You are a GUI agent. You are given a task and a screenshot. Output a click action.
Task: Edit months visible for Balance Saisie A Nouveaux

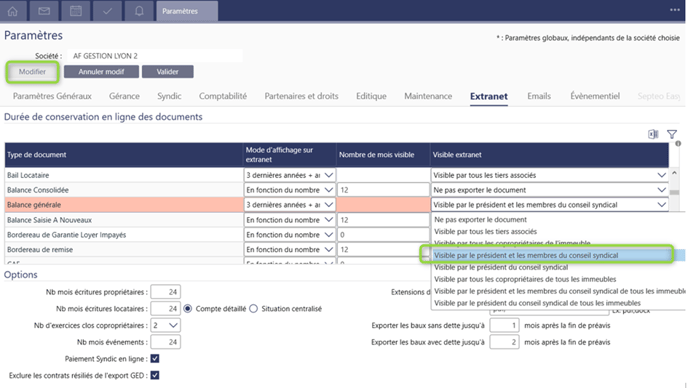point(383,220)
